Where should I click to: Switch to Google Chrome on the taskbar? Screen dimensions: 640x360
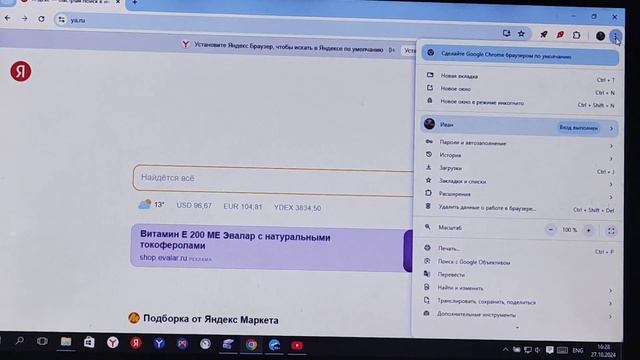[x=251, y=345]
